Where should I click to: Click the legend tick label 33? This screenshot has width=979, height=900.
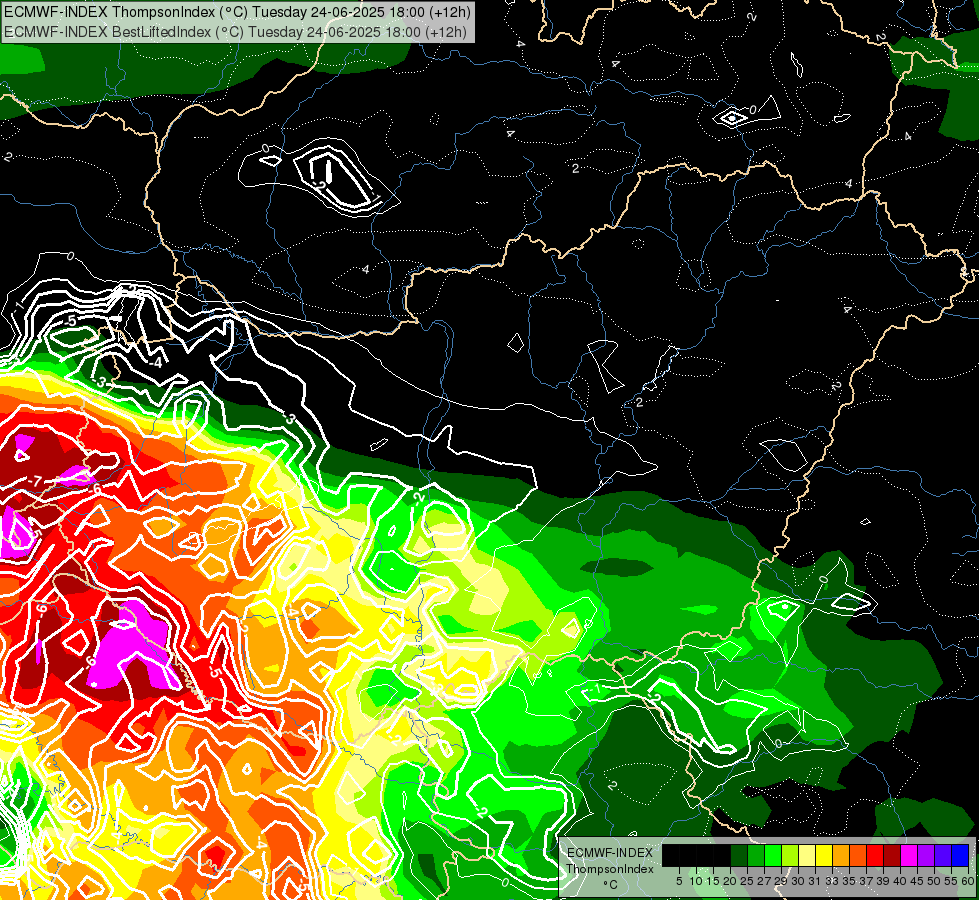click(x=832, y=881)
